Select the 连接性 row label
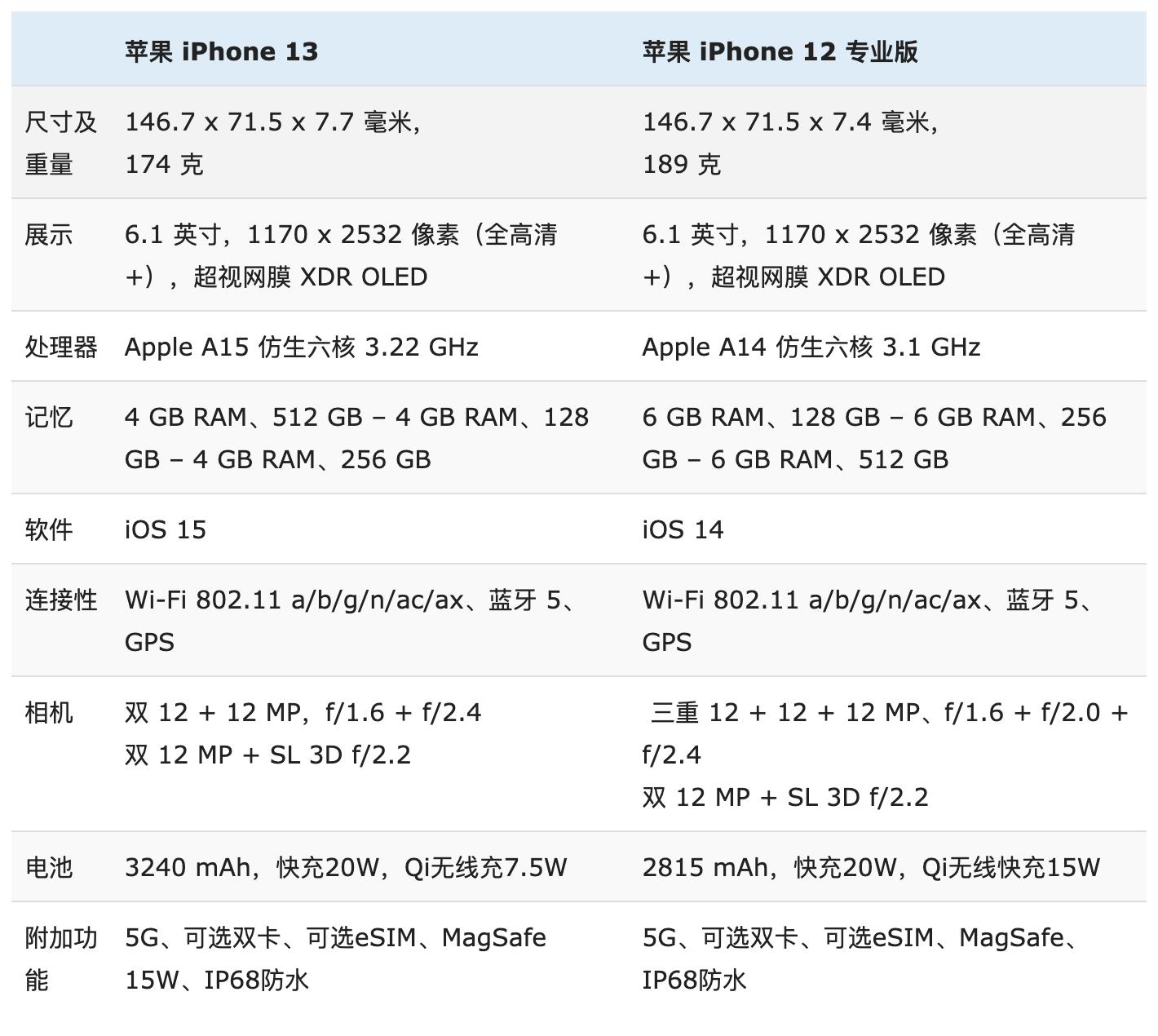This screenshot has width=1158, height=1036. (61, 600)
